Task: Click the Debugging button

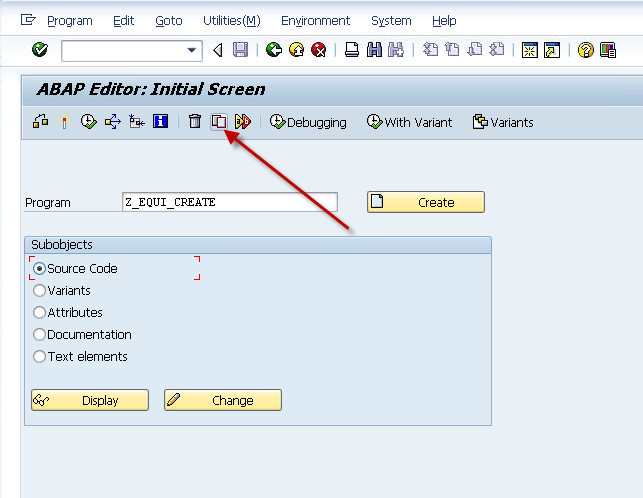Action: 308,122
